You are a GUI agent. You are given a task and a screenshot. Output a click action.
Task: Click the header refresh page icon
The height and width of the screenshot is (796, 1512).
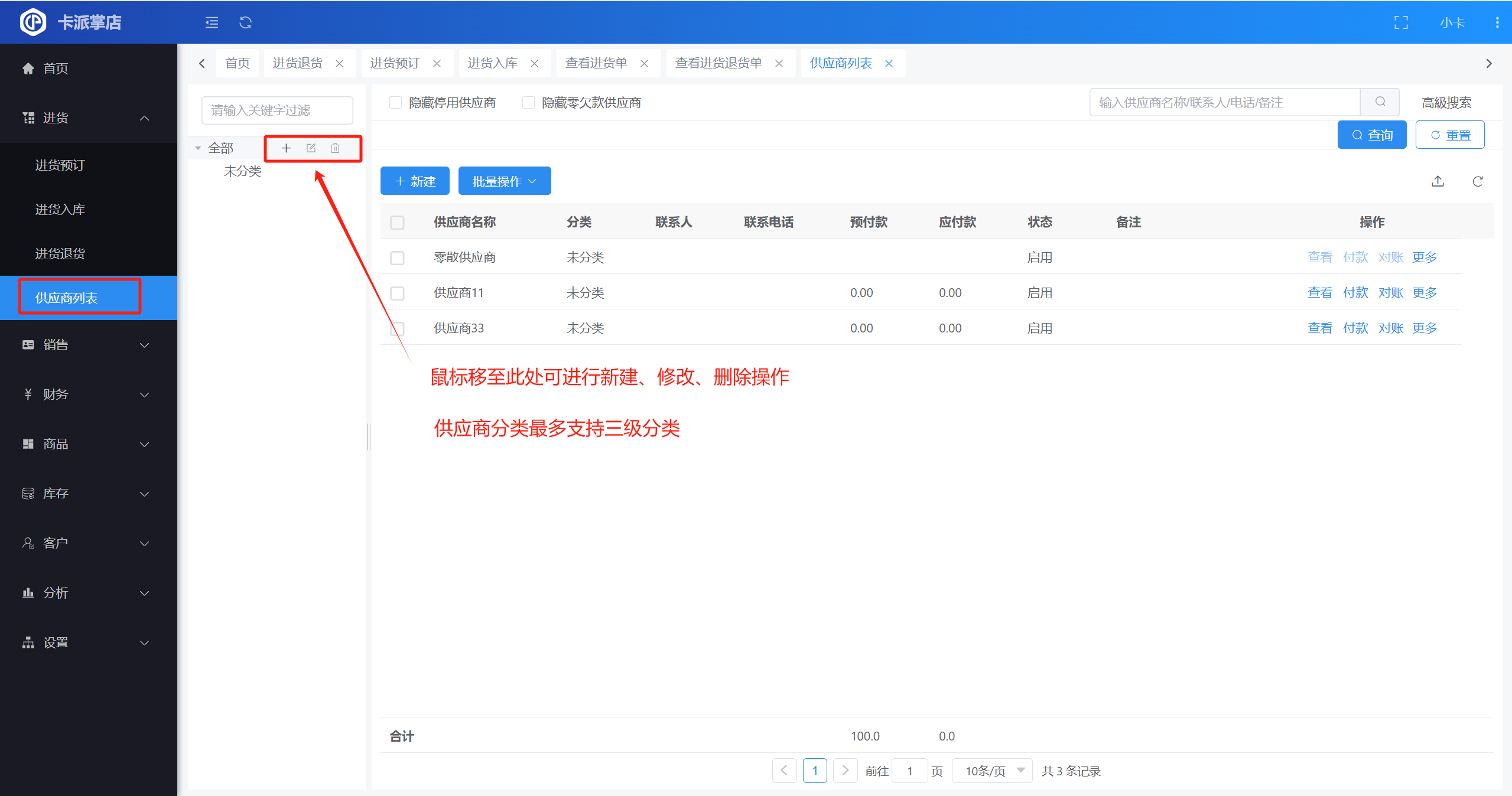pyautogui.click(x=245, y=22)
